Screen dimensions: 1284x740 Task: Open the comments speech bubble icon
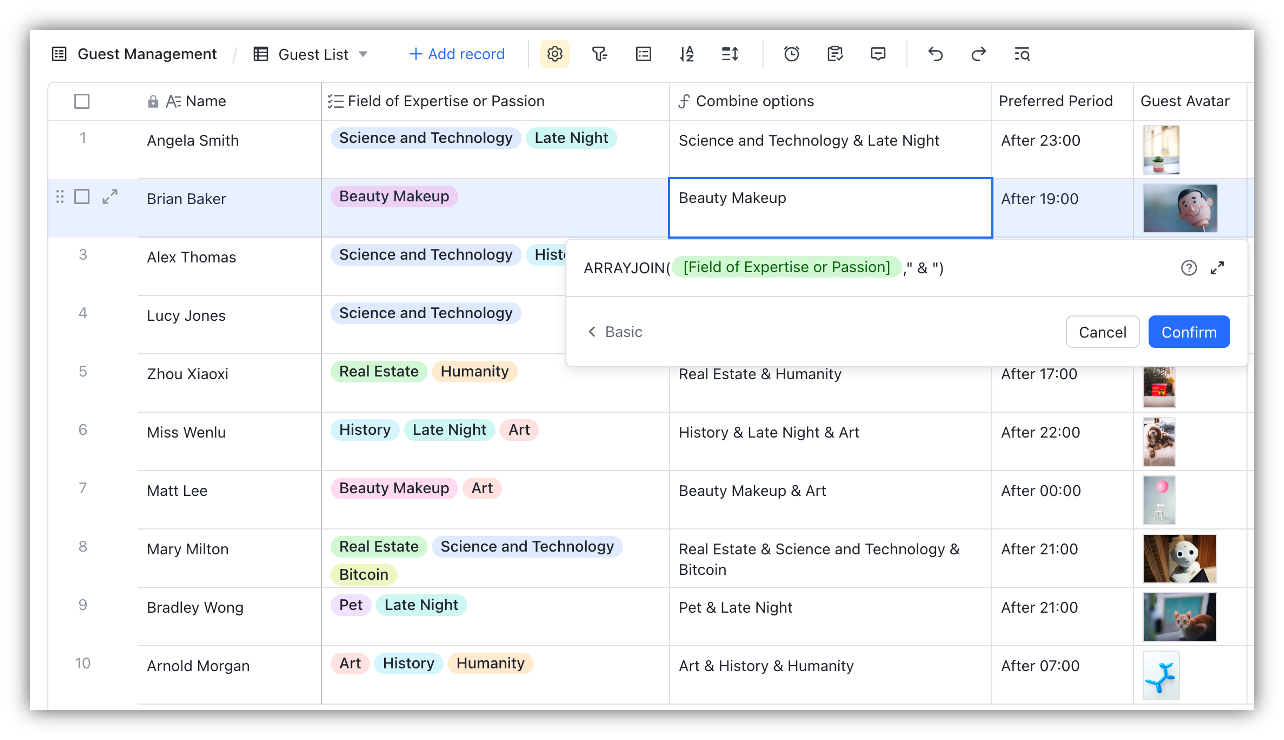(878, 54)
